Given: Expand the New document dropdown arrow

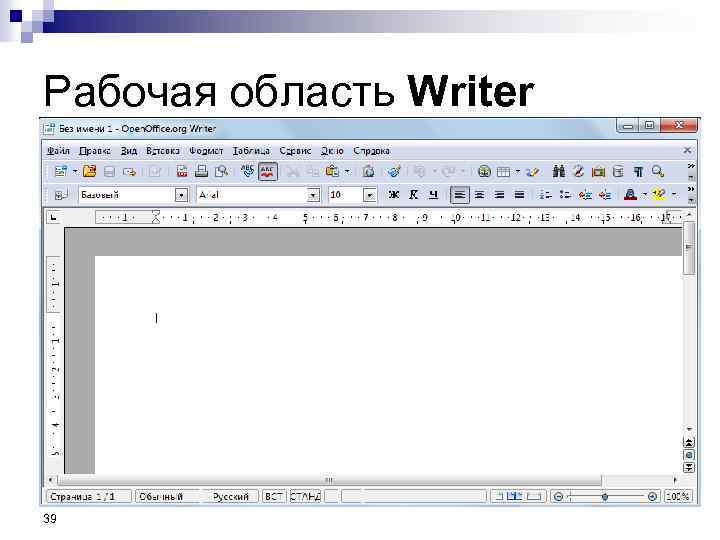Looking at the screenshot, I should click(x=75, y=172).
